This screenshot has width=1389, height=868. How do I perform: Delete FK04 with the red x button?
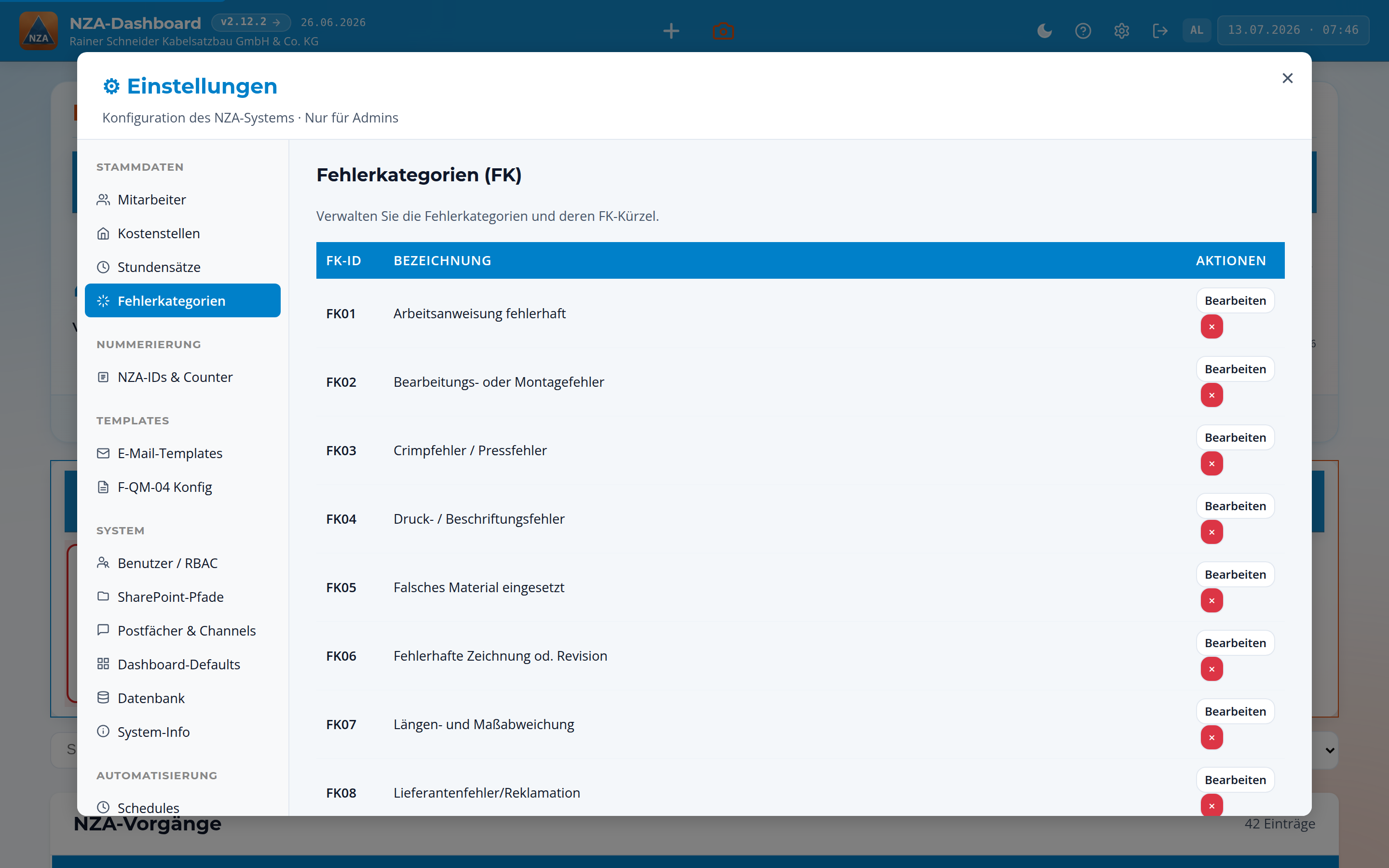[x=1212, y=532]
